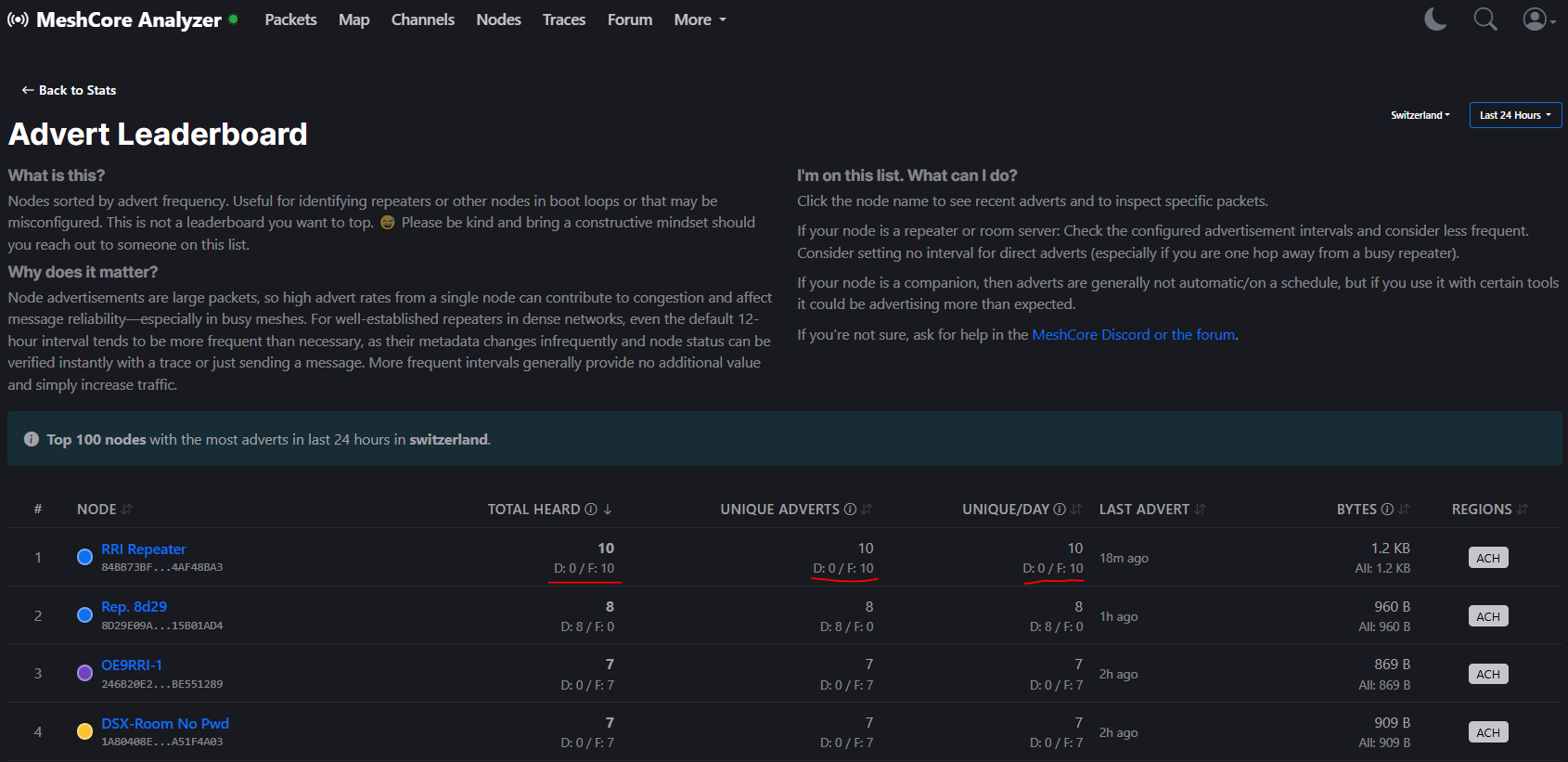
Task: Open the Last 24 Hours dropdown
Action: [x=1515, y=115]
